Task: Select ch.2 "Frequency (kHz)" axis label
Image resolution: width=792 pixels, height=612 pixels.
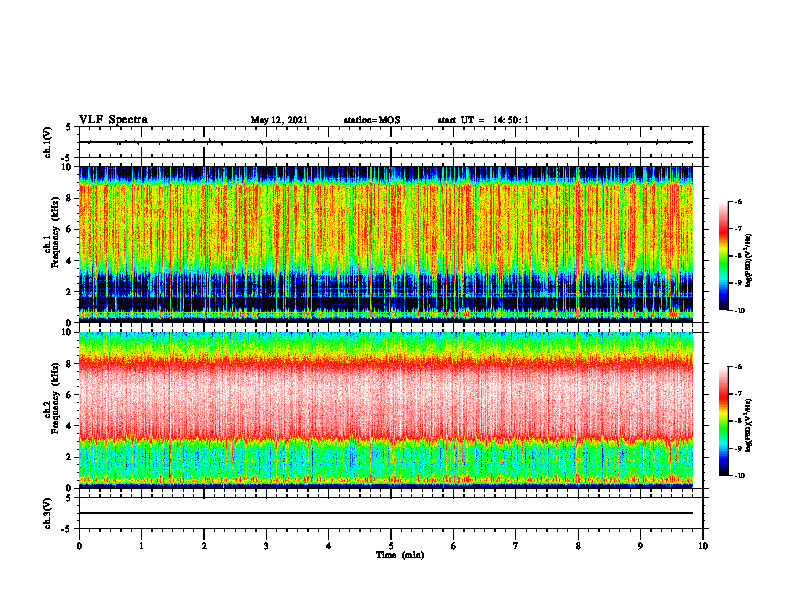Action: coord(55,398)
